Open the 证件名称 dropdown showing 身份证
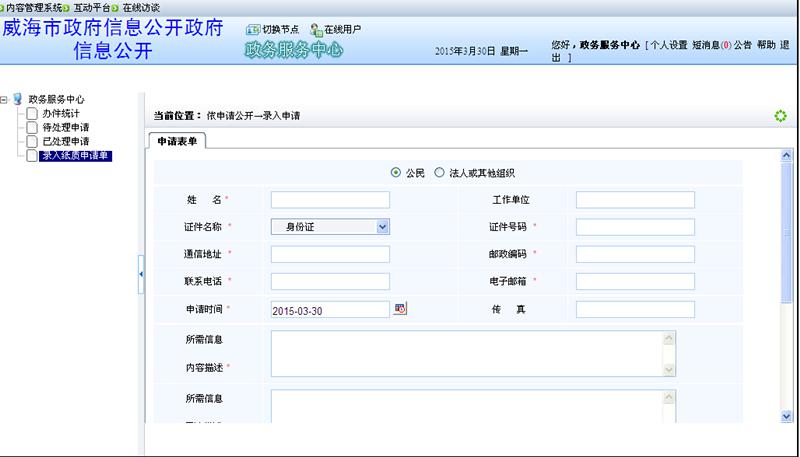Viewport: 800px width, 457px height. click(x=329, y=227)
